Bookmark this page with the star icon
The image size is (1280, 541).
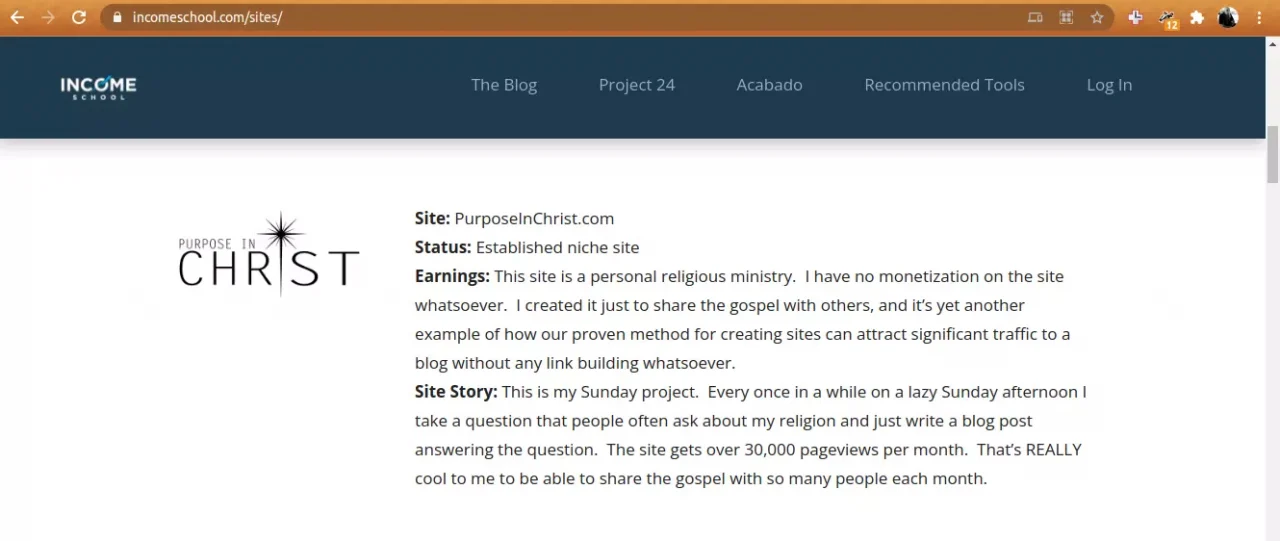(1097, 17)
